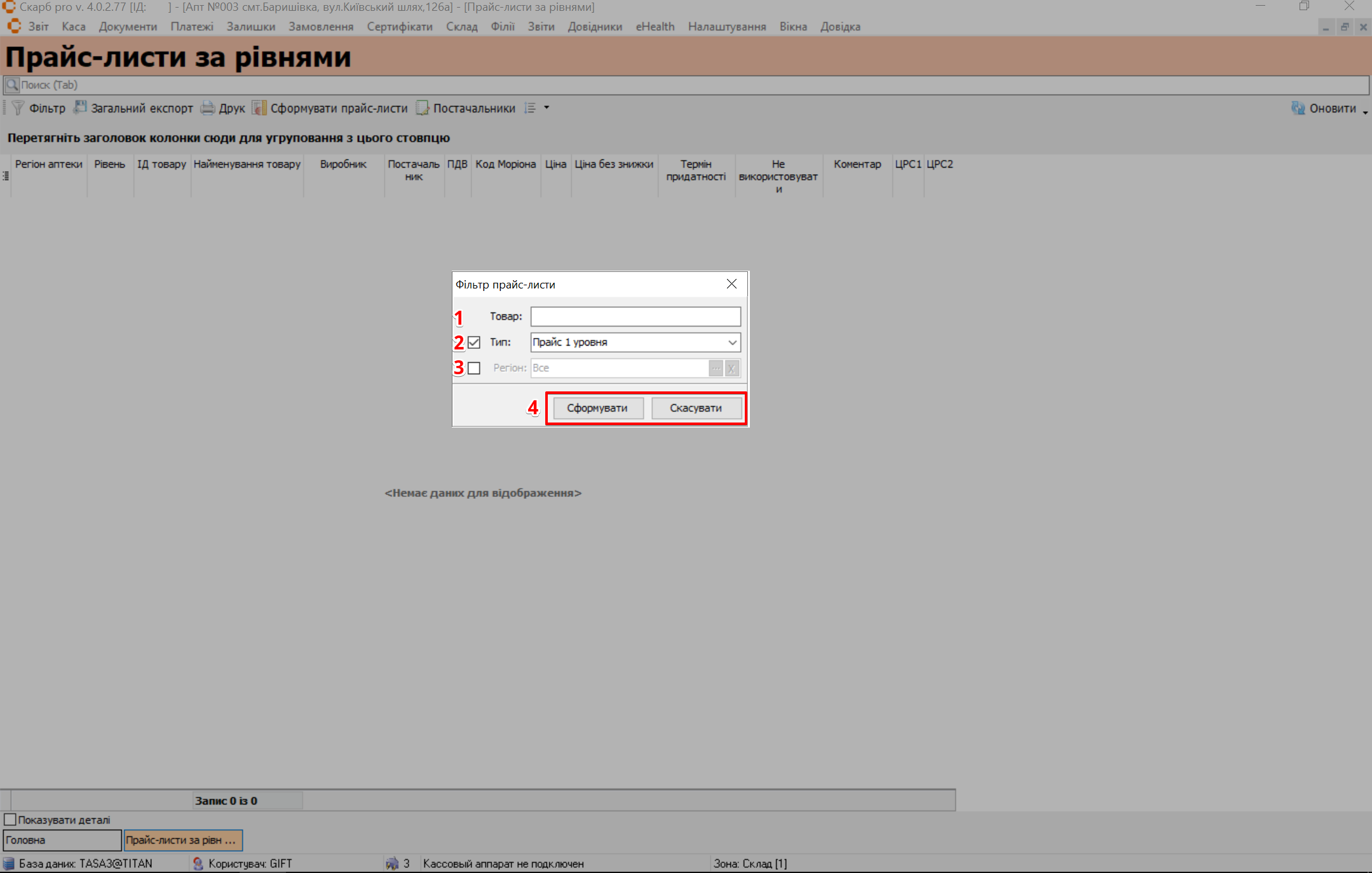Open dropdown arrow next to list options

click(x=547, y=108)
